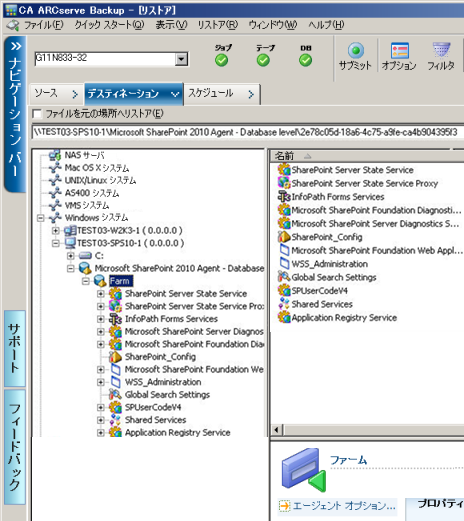Expand SPUserCodeV4 node in tree
Image resolution: width=464 pixels, height=521 pixels.
click(x=100, y=407)
